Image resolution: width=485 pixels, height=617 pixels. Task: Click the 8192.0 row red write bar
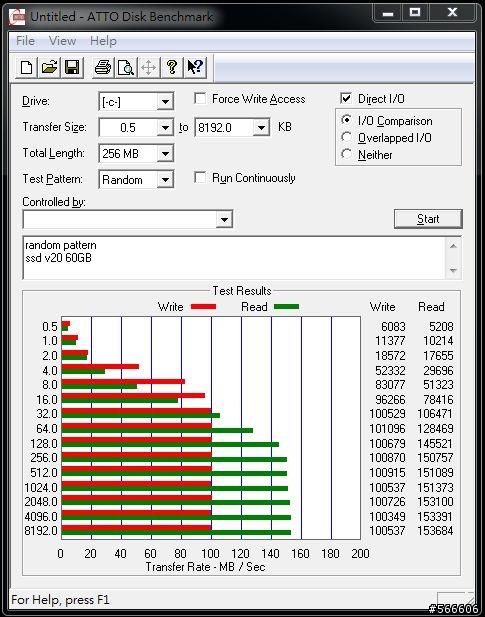136,528
